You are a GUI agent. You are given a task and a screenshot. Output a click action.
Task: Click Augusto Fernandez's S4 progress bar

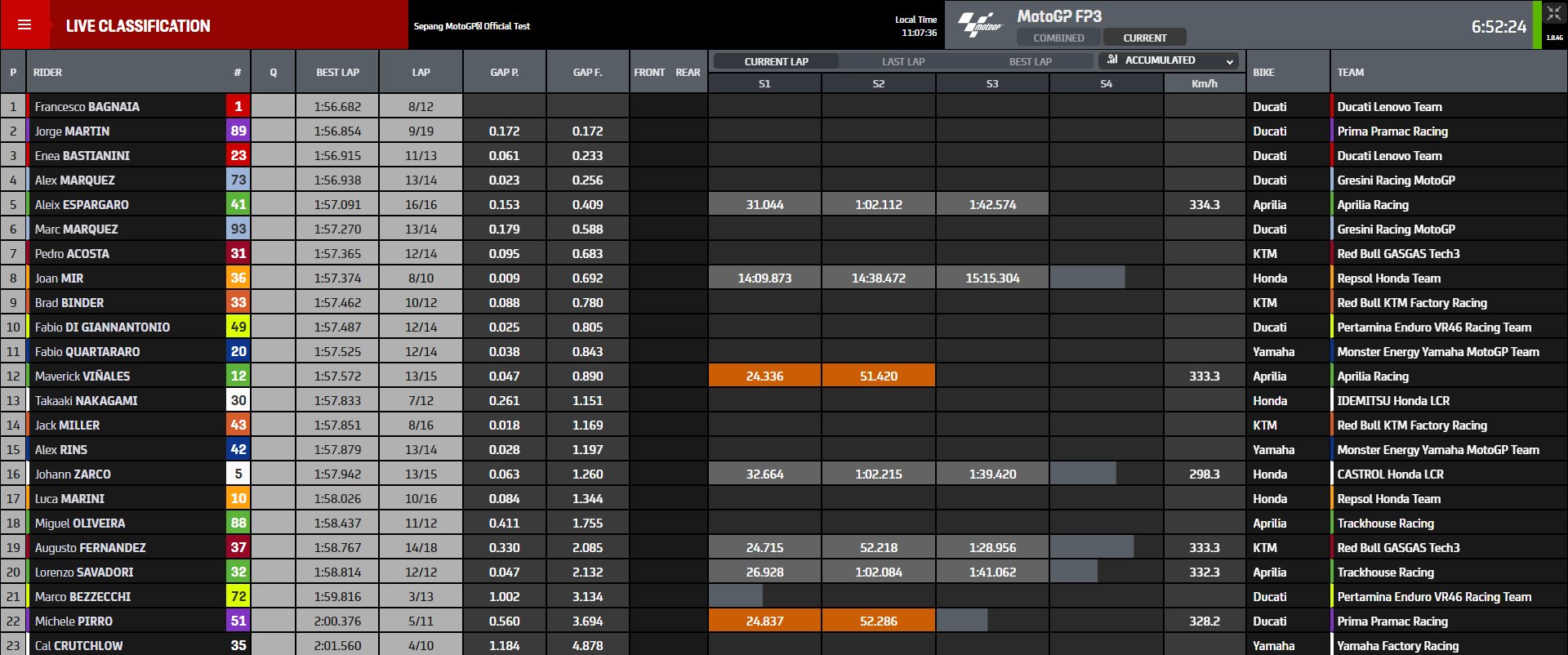pos(1092,547)
